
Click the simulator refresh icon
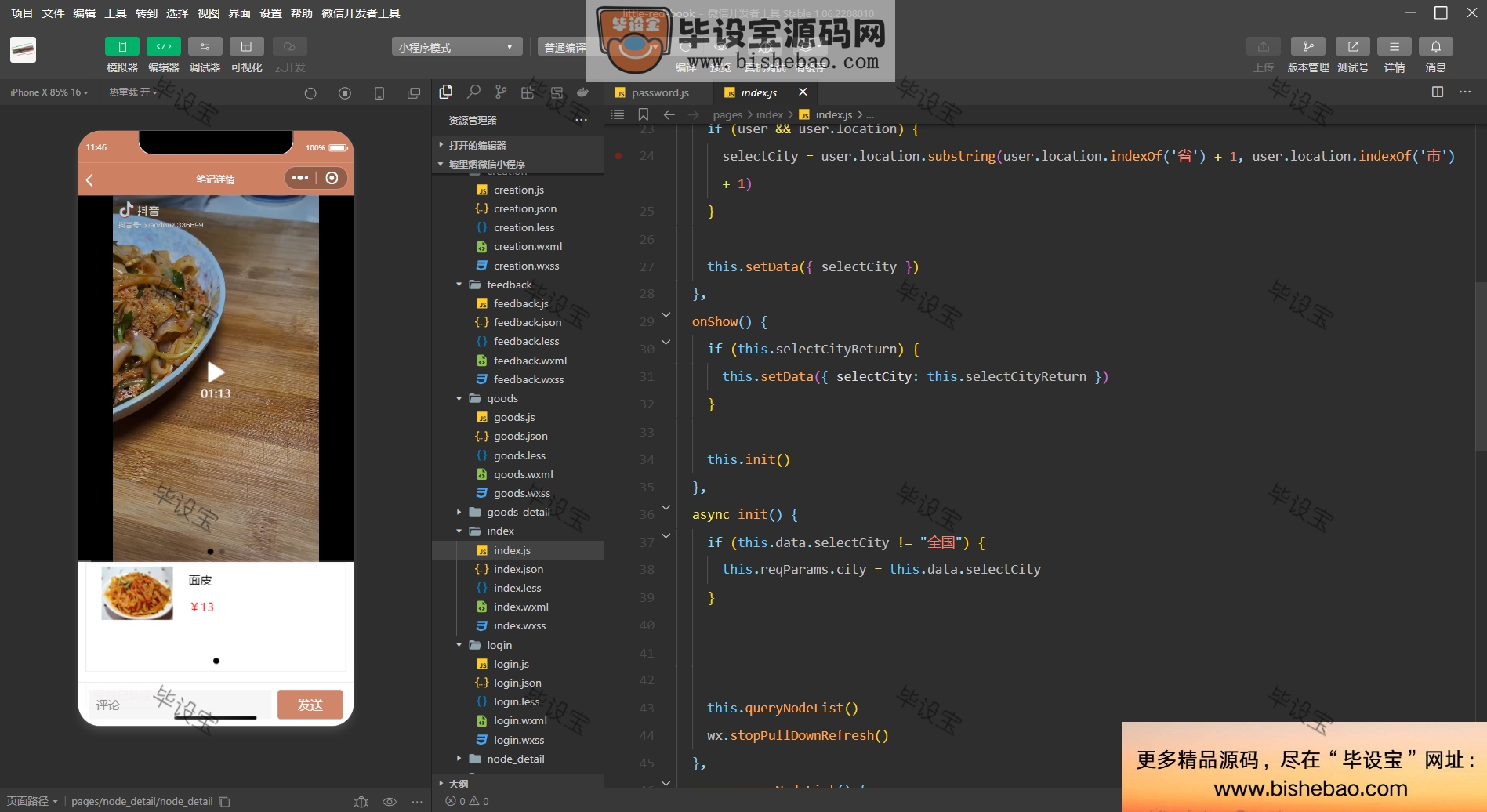tap(310, 93)
